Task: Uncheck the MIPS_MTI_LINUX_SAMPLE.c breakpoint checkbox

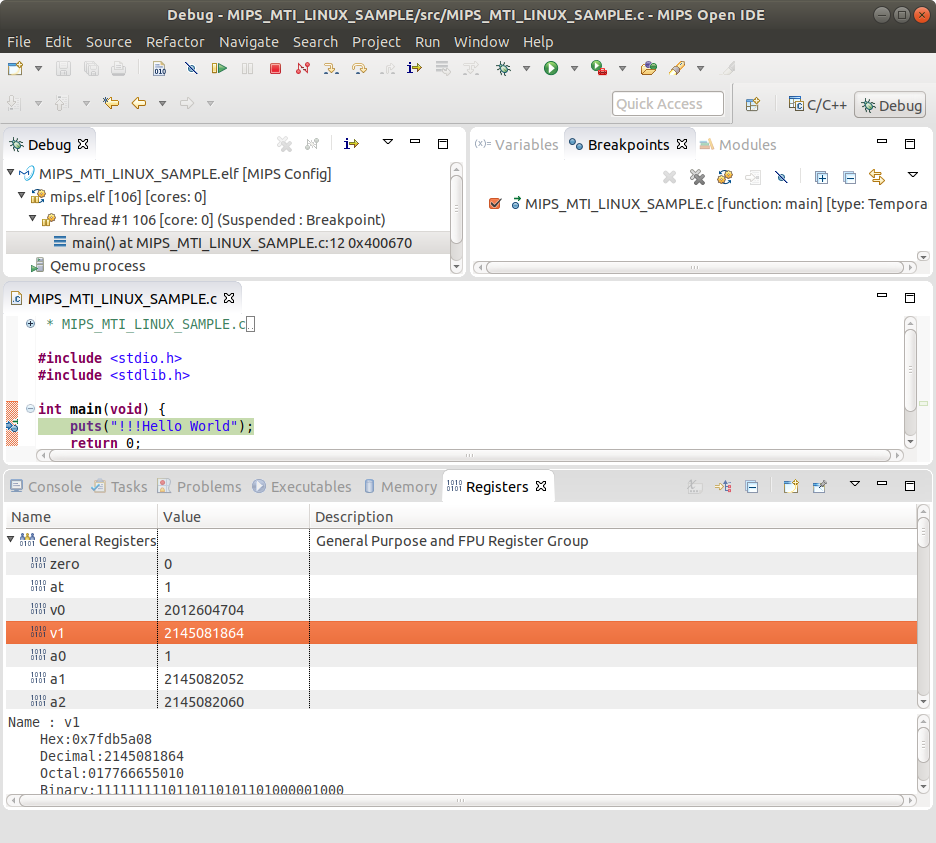Action: click(x=495, y=204)
